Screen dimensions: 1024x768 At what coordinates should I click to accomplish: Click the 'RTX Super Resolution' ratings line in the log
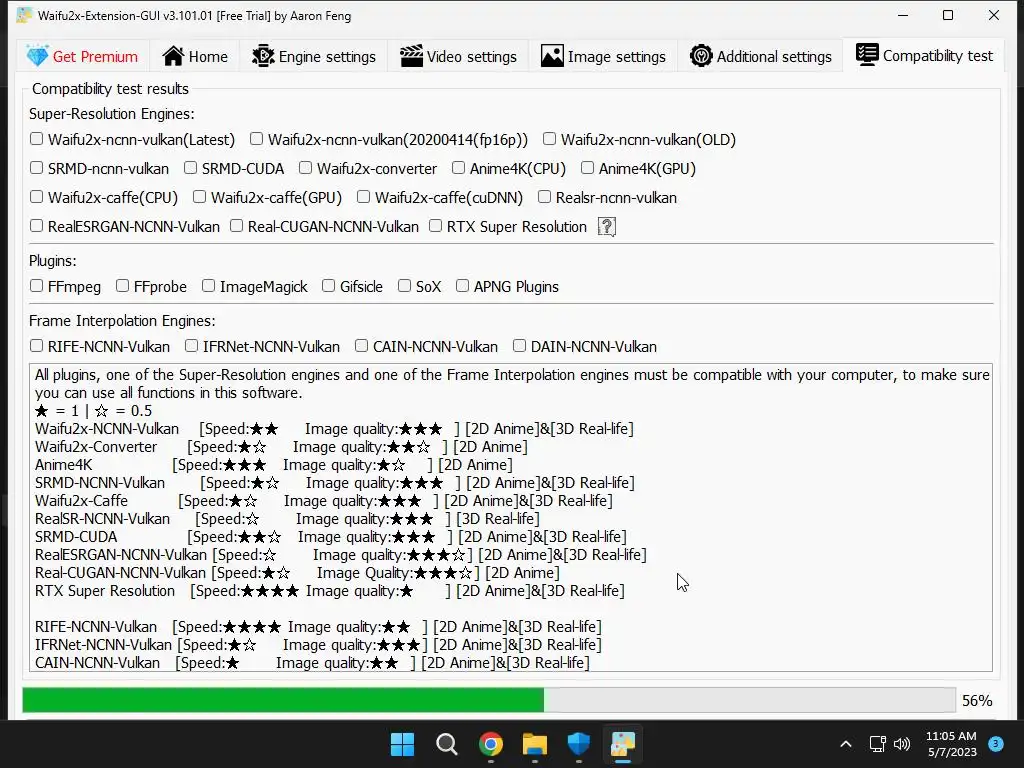click(330, 591)
